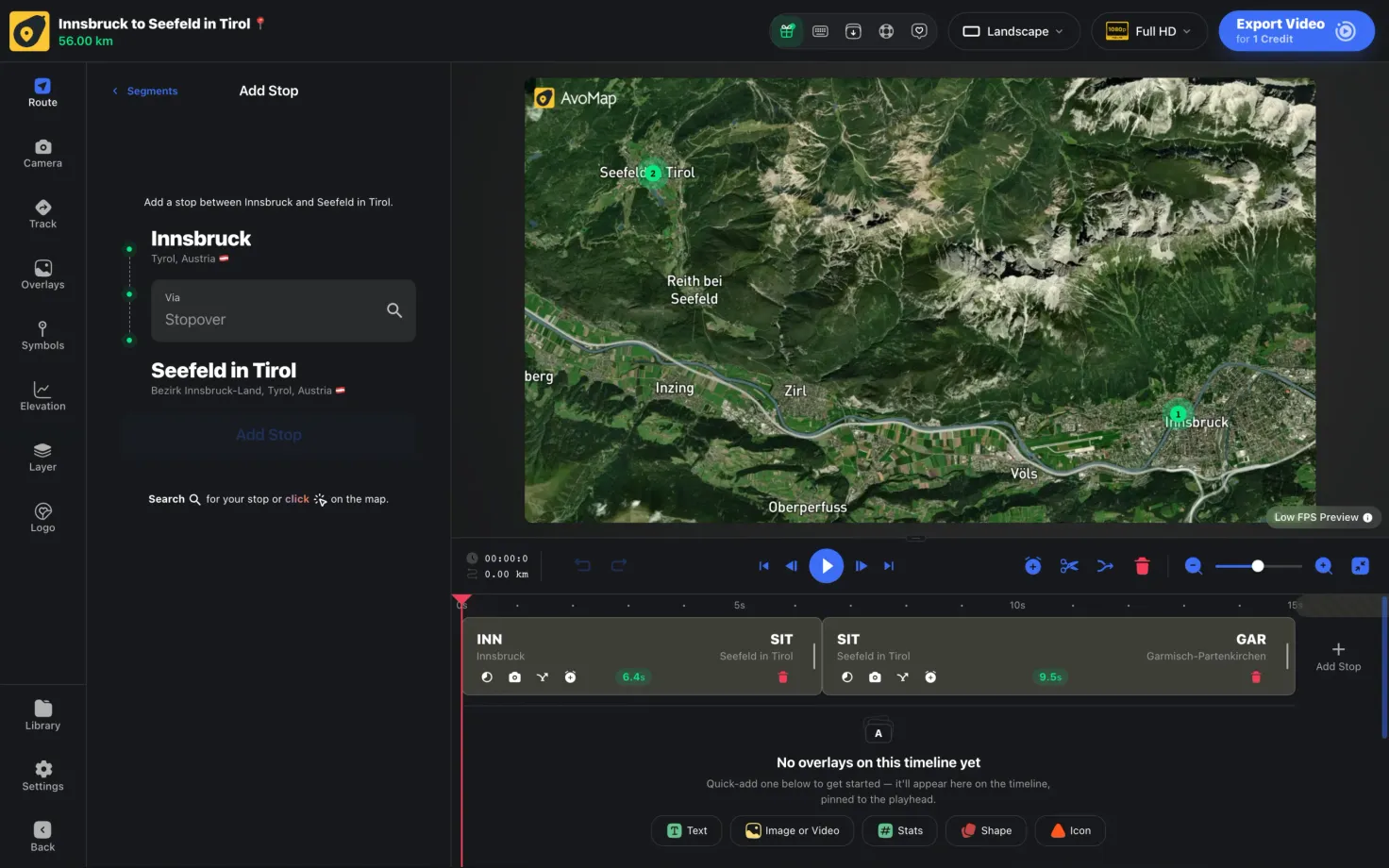Open the Symbols sidebar panel
This screenshot has width=1389, height=868.
(x=42, y=336)
